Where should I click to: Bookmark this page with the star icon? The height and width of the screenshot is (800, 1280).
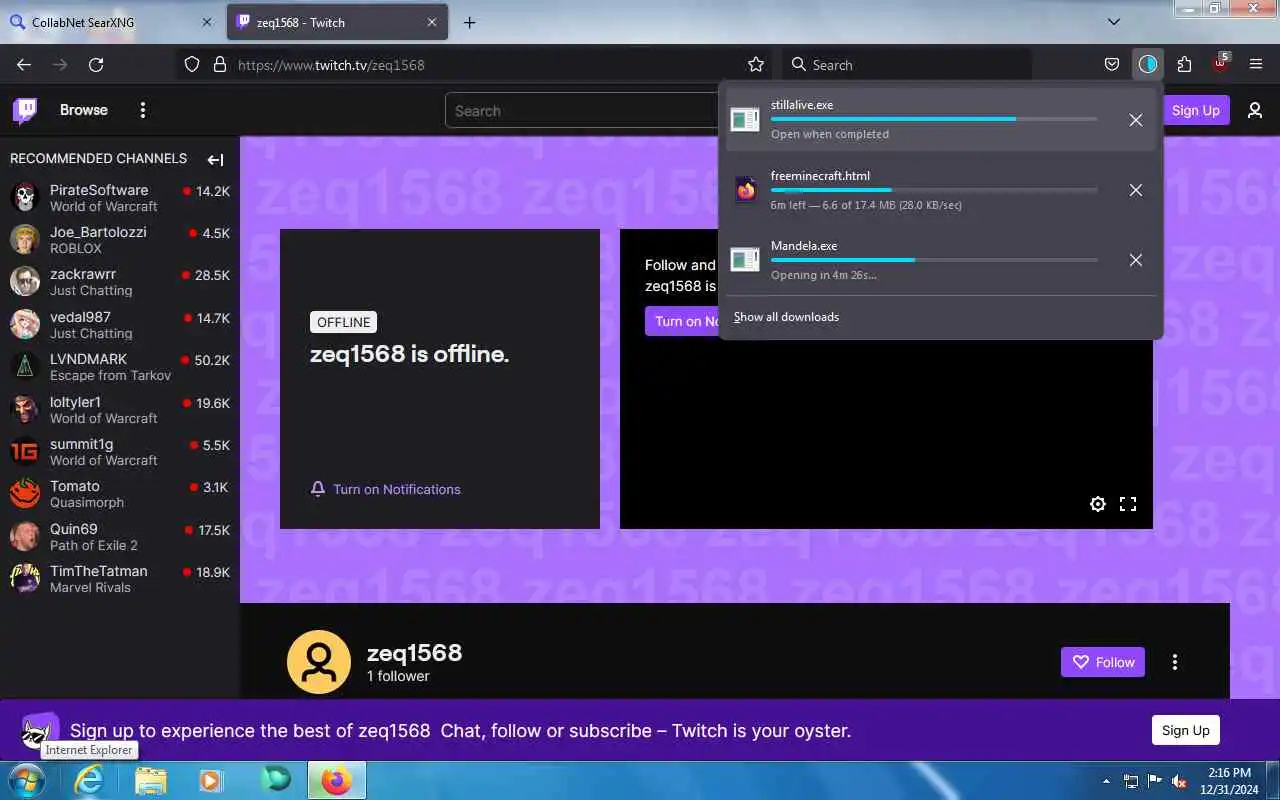tap(756, 64)
